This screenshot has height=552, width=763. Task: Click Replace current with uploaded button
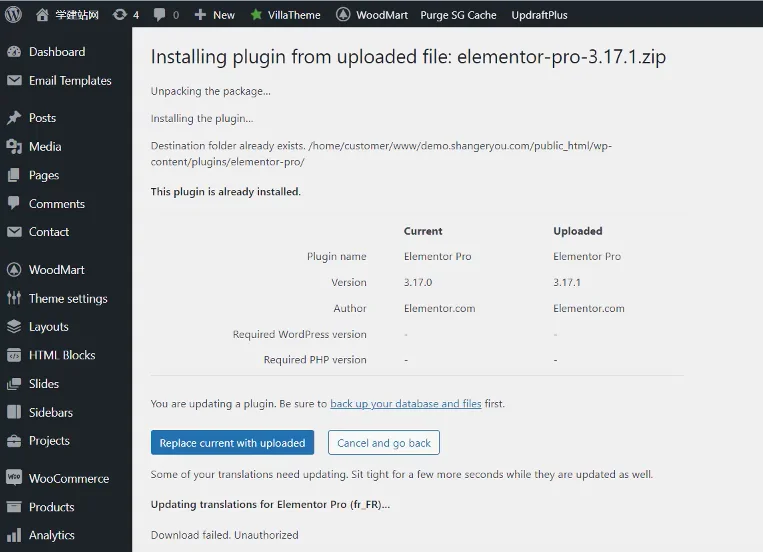click(x=232, y=442)
